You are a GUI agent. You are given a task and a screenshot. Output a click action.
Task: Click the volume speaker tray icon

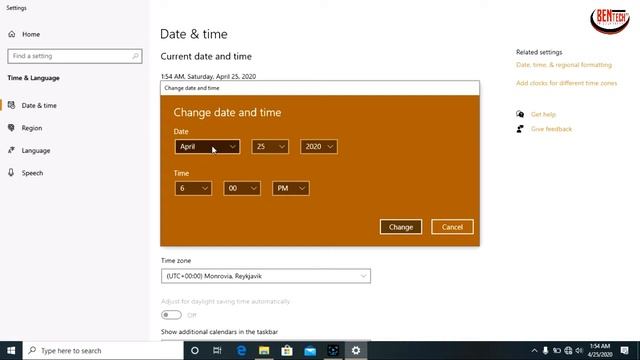click(579, 351)
